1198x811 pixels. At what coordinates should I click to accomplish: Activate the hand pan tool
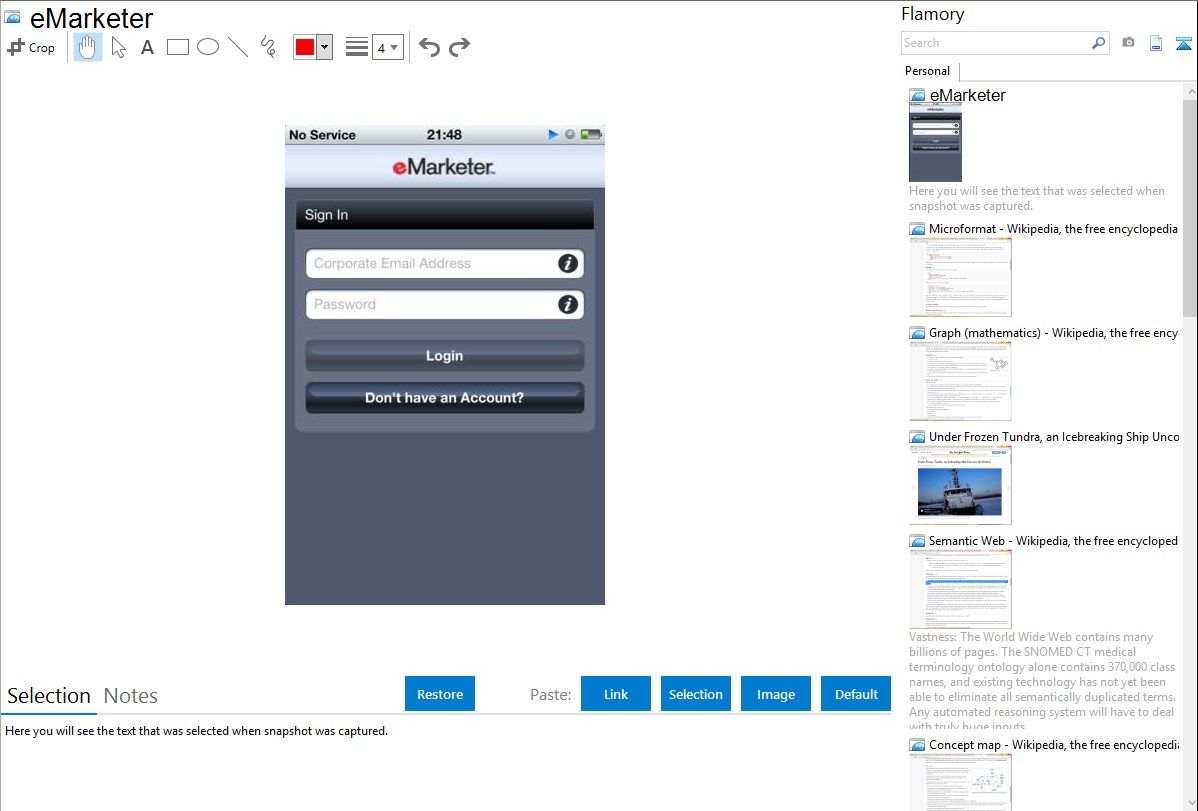coord(88,47)
